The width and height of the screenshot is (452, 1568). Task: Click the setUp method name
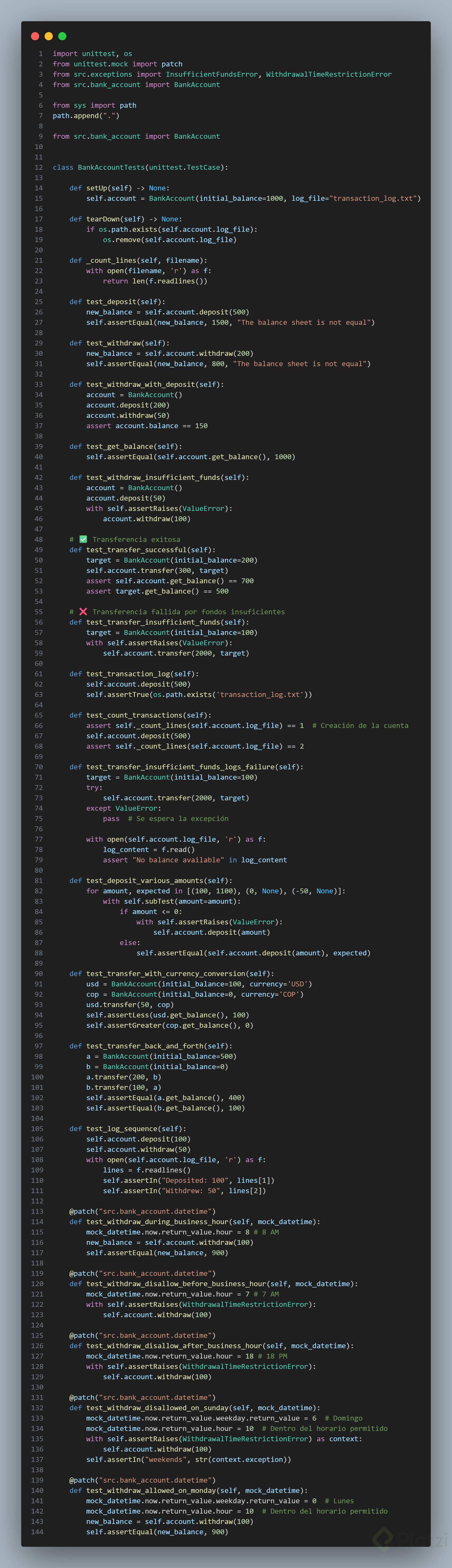(x=97, y=188)
